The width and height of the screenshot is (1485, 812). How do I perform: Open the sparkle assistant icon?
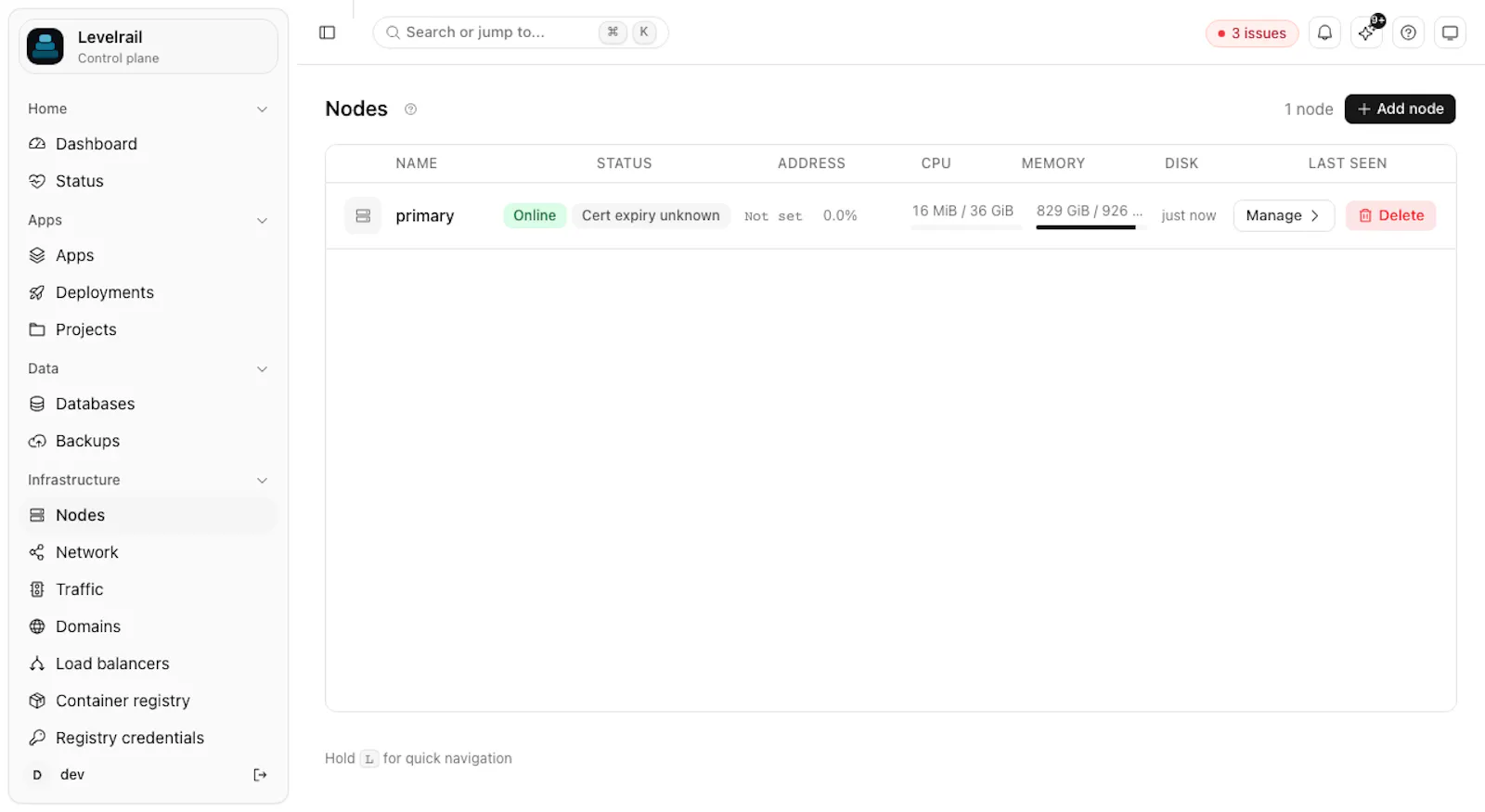(1366, 32)
